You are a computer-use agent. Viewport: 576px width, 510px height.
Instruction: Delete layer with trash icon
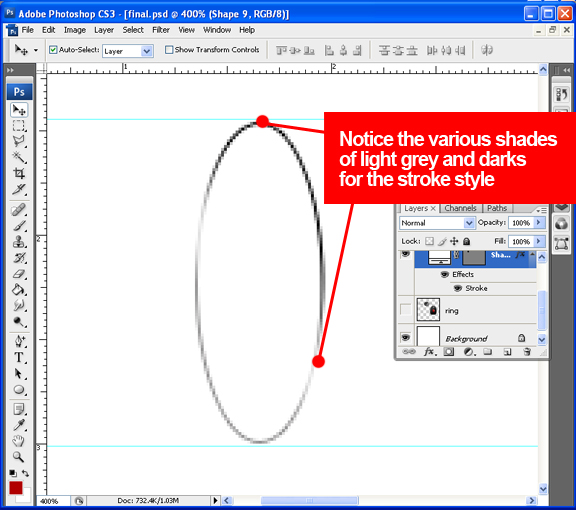click(527, 352)
